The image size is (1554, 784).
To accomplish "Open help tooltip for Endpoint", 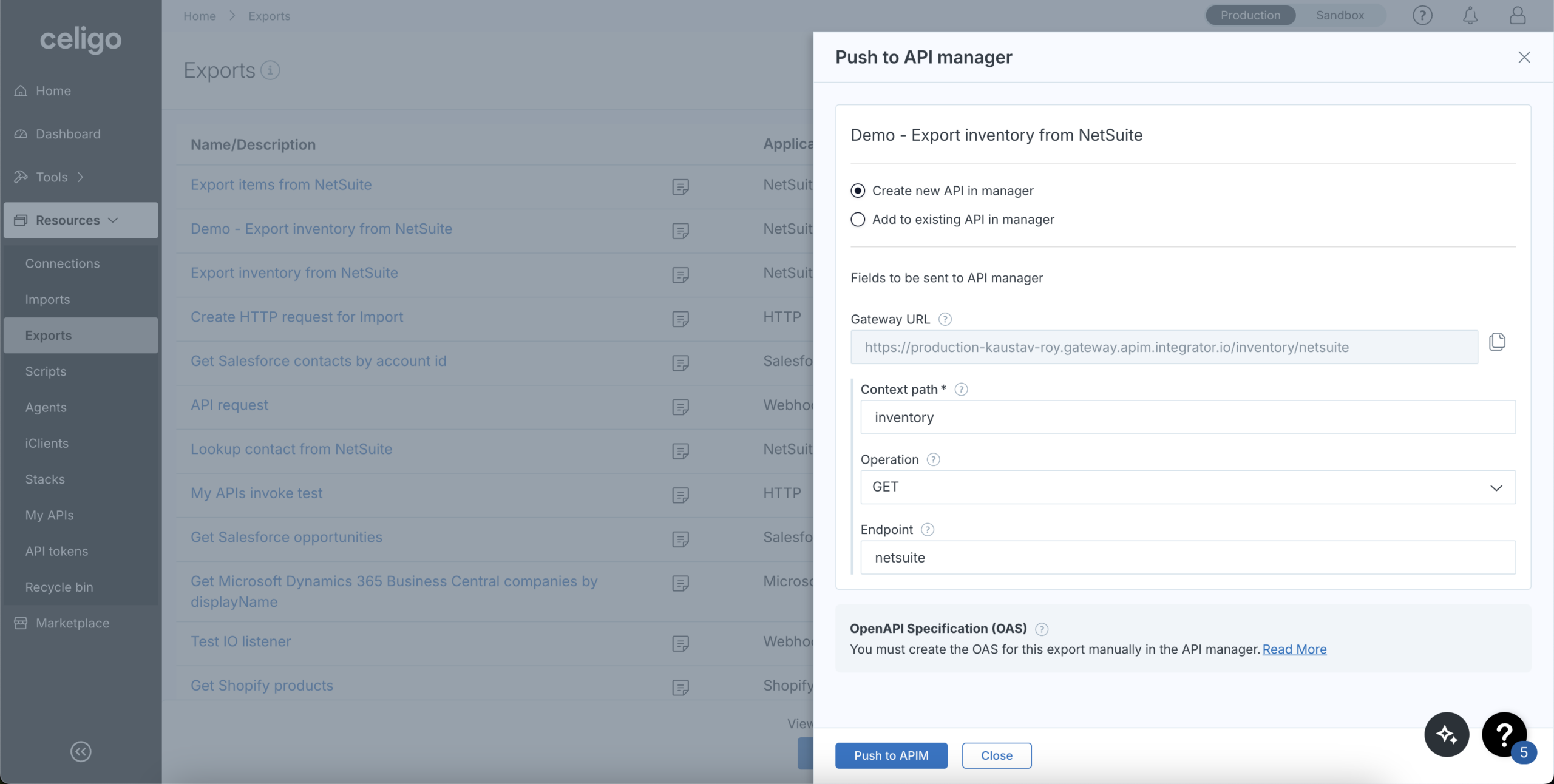I will coord(927,530).
